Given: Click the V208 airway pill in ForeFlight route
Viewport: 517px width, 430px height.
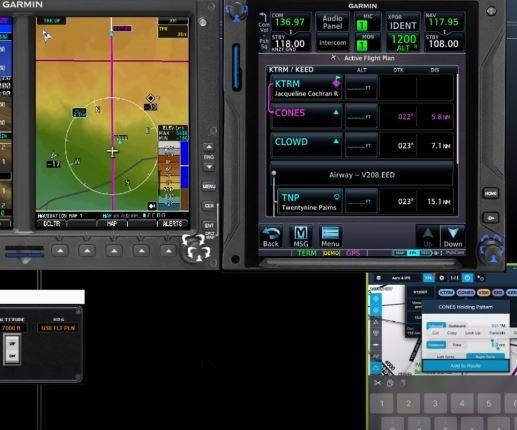Looking at the screenshot, I should (483, 292).
